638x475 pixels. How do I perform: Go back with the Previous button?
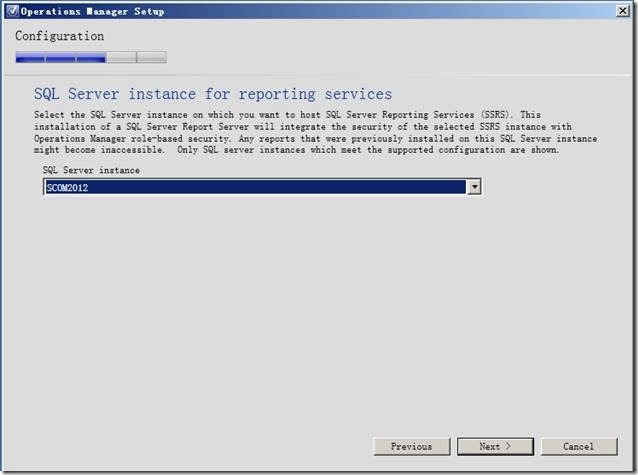coord(411,447)
